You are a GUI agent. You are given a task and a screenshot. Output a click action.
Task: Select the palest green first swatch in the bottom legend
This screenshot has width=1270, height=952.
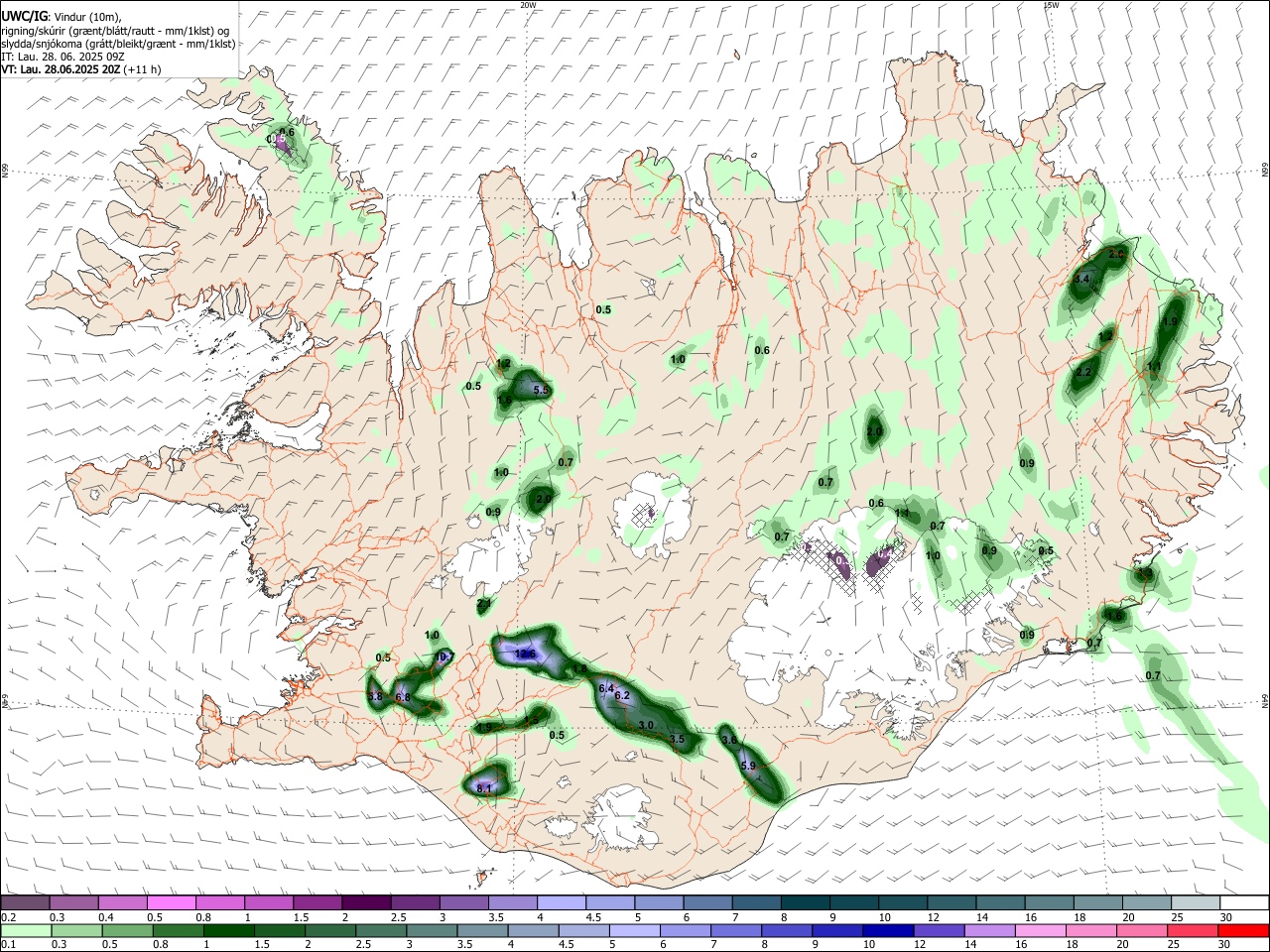coord(26,930)
